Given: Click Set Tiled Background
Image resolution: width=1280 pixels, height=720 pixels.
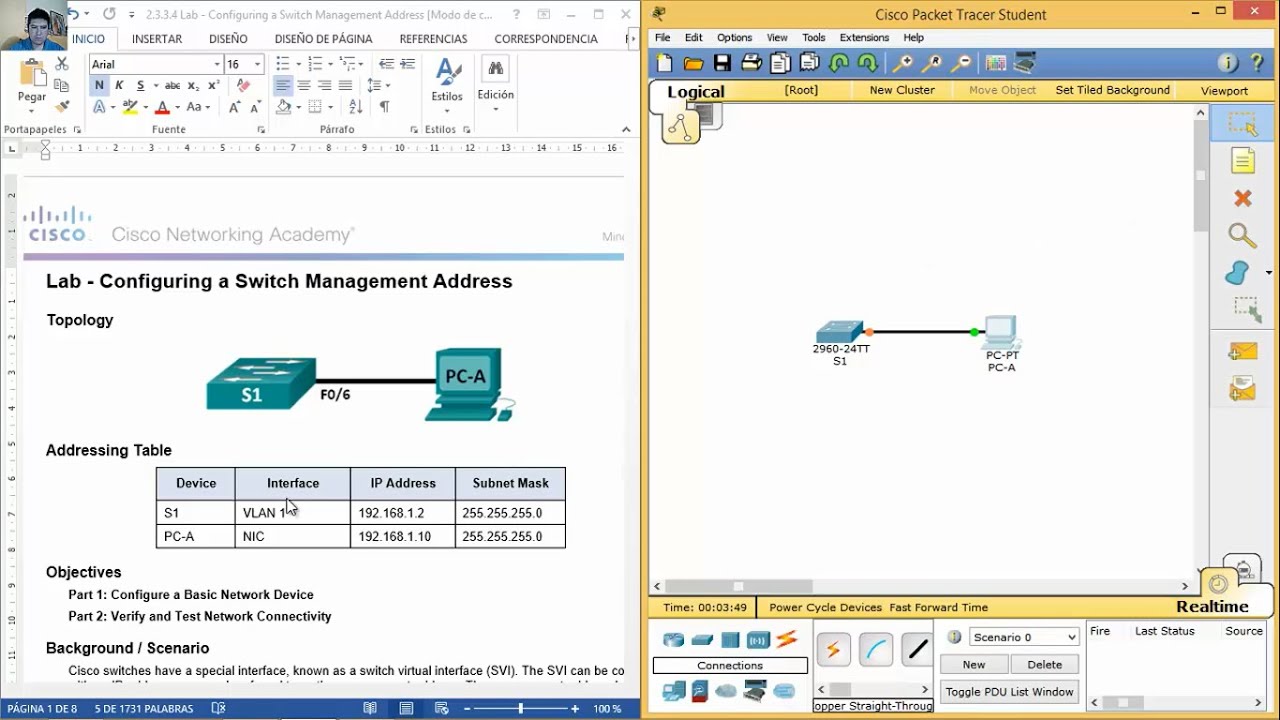Looking at the screenshot, I should pos(1112,90).
